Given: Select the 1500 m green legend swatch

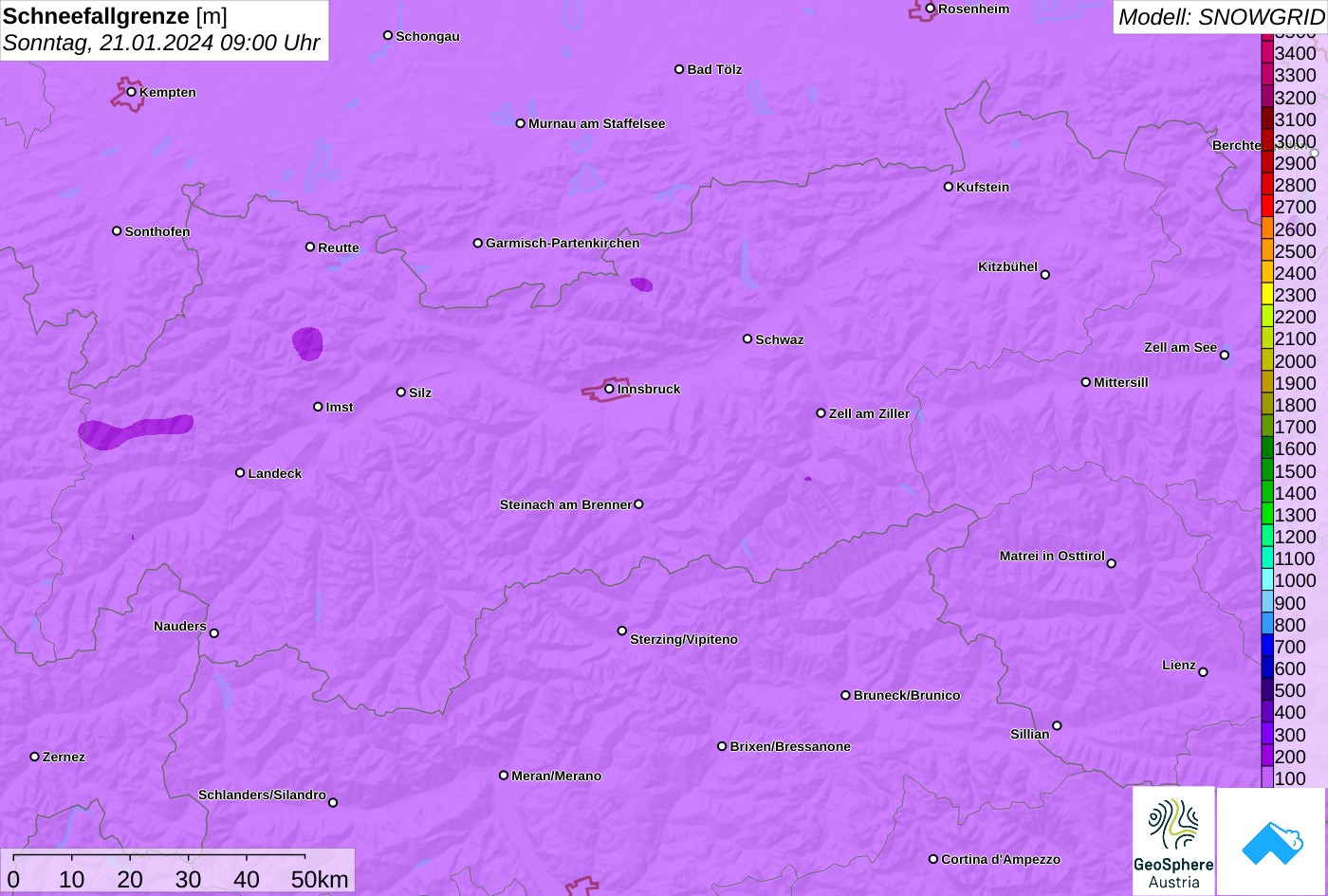Looking at the screenshot, I should (x=1266, y=469).
